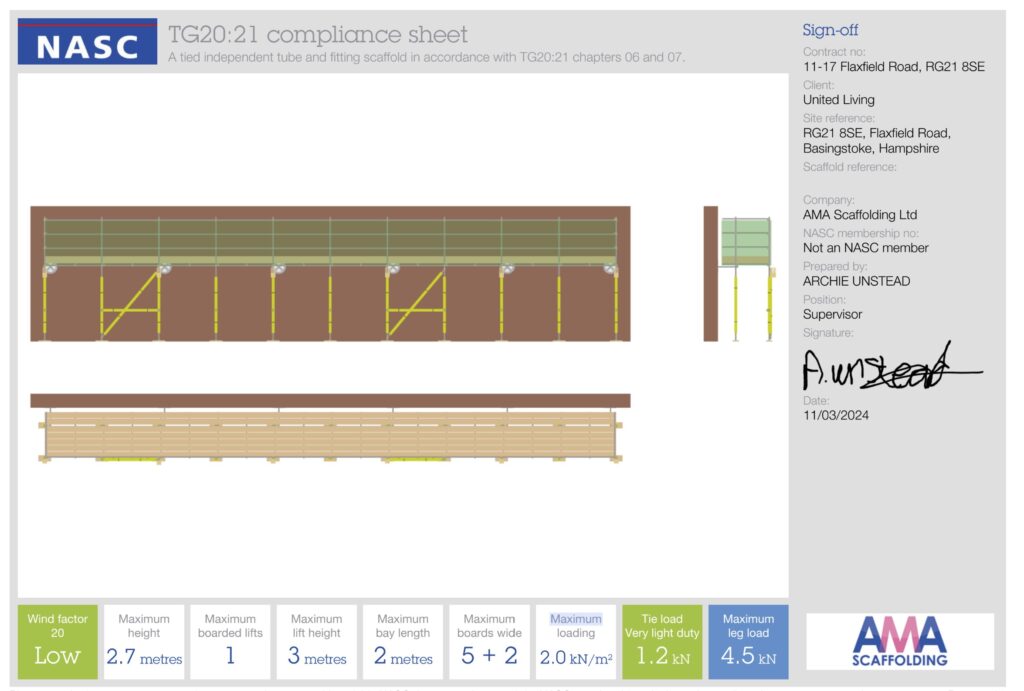Click the handwritten A. Unstead signature
The width and height of the screenshot is (1024, 691).
[892, 366]
